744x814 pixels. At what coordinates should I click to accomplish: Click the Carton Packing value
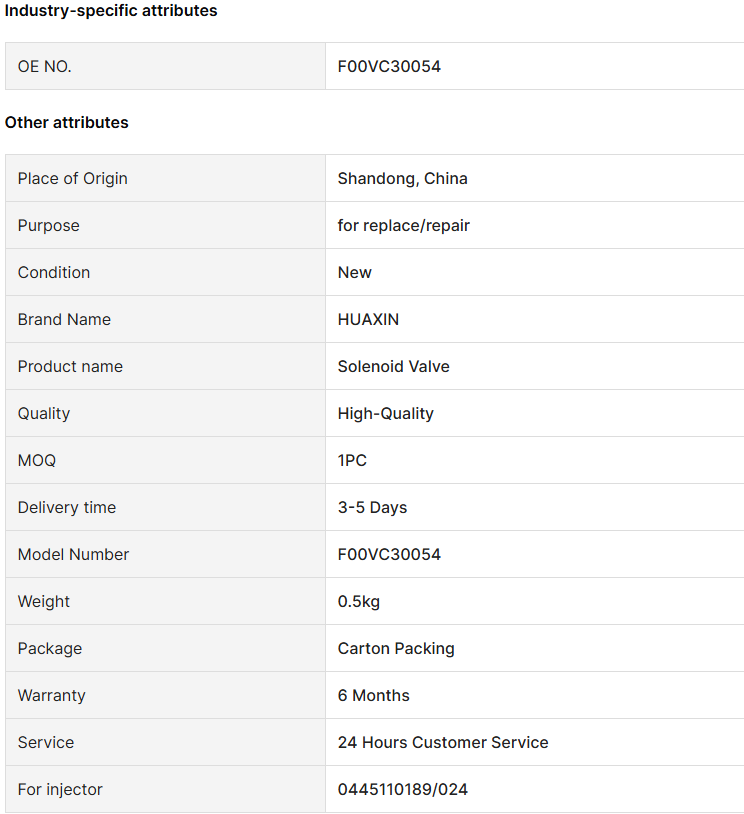tap(396, 648)
